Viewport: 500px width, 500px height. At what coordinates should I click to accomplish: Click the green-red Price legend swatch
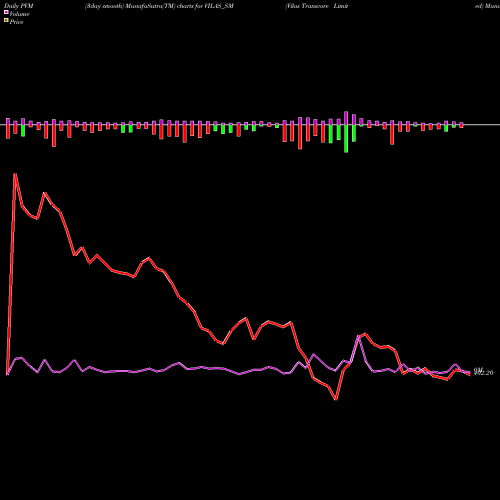coord(6,21)
